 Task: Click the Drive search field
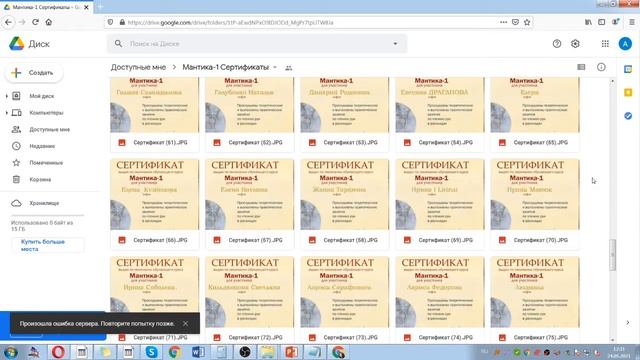257,44
